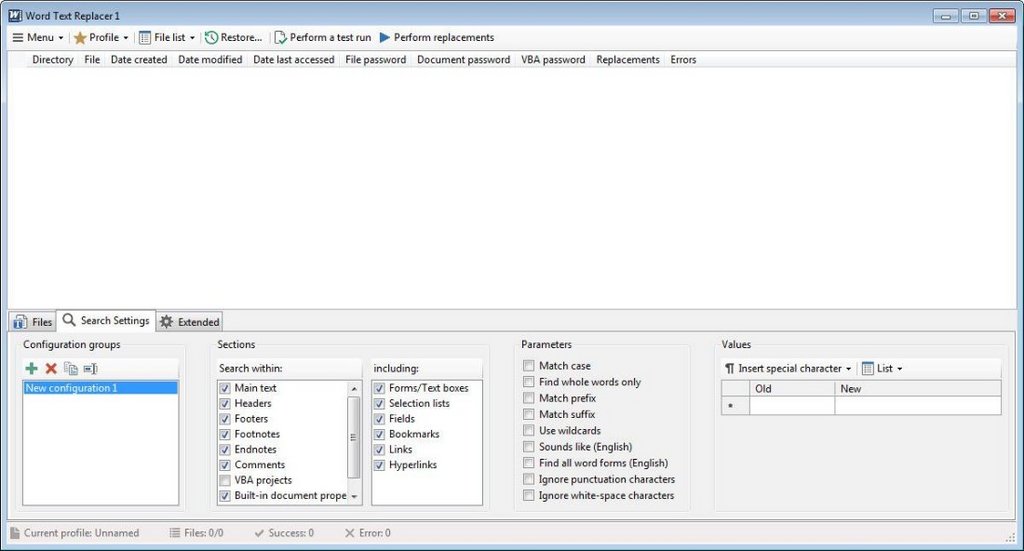Uncheck the Hyperlinks option
The width and height of the screenshot is (1024, 551).
point(379,465)
